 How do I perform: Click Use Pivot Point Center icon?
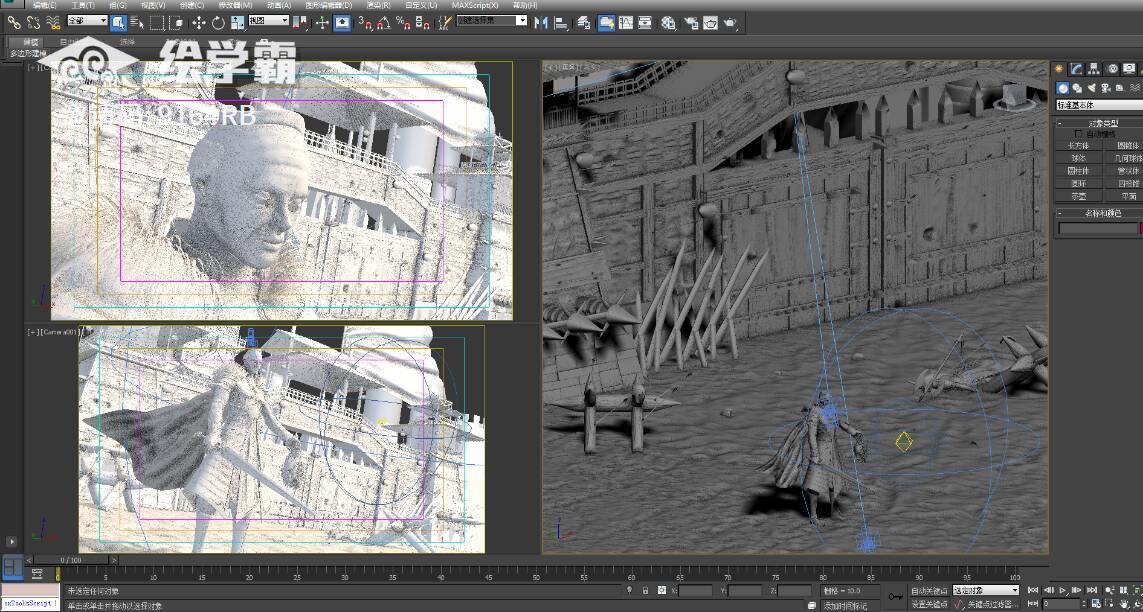(x=300, y=23)
